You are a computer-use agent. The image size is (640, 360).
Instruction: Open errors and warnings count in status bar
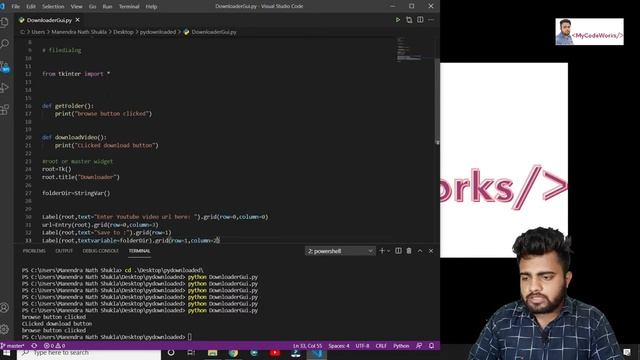[x=55, y=346]
